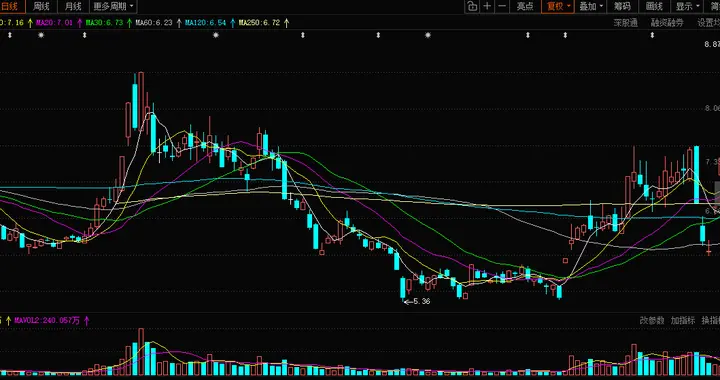The width and height of the screenshot is (720, 380).
Task: Open 设置均线 moving average settings
Action: (x=709, y=23)
